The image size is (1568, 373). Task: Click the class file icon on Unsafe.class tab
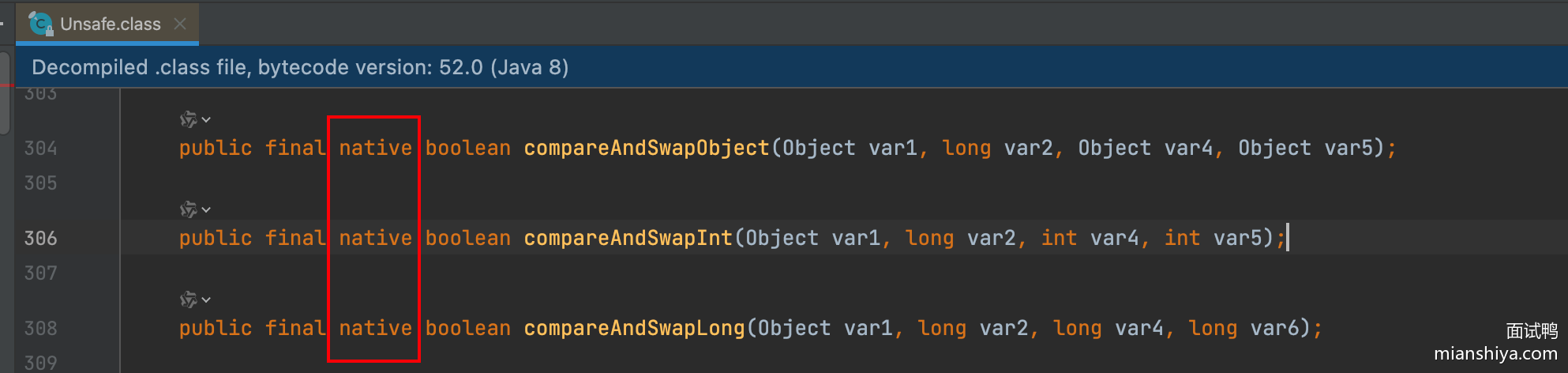coord(40,24)
